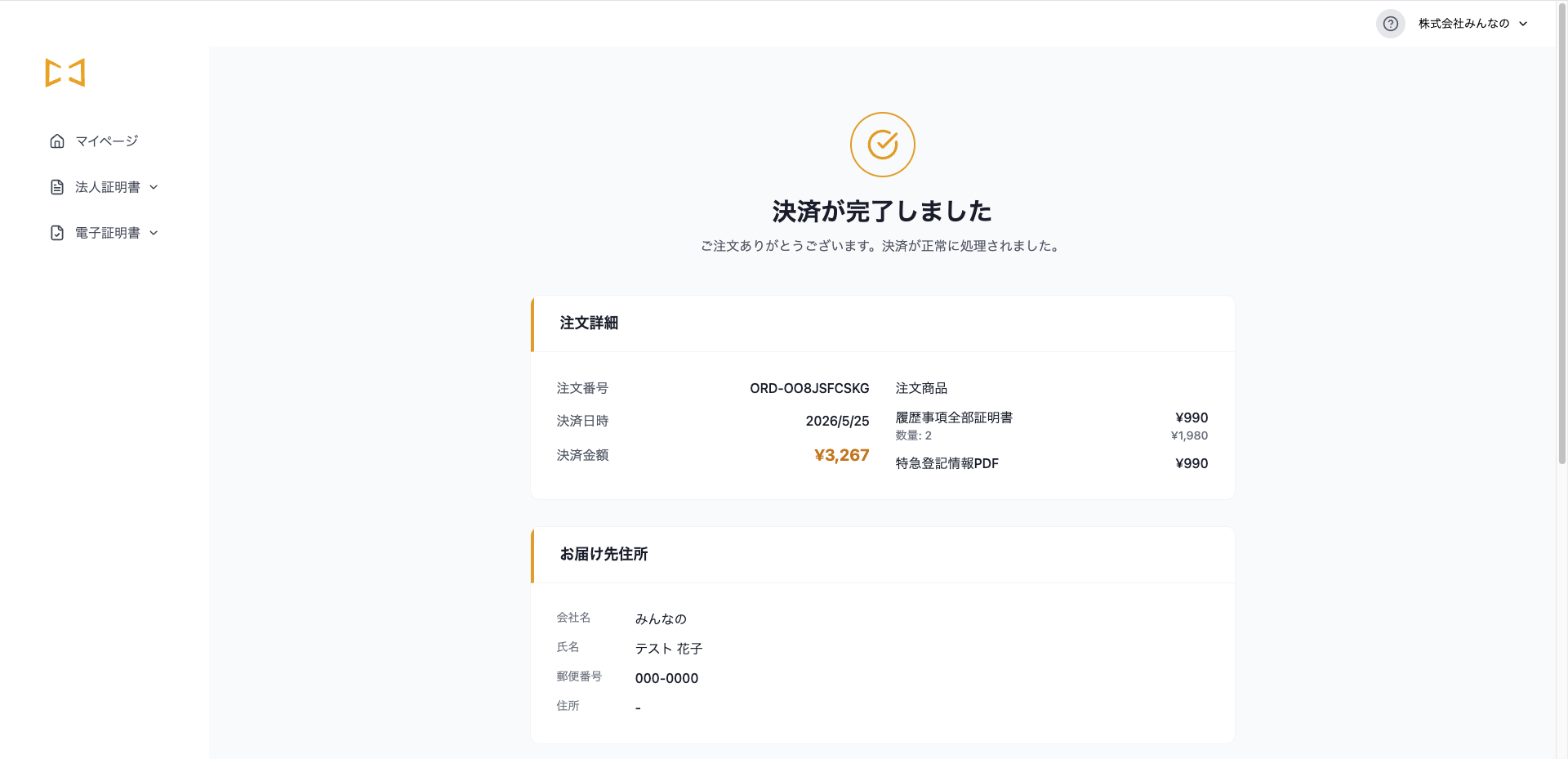Open the help question mark icon
1568x759 pixels.
[x=1391, y=24]
